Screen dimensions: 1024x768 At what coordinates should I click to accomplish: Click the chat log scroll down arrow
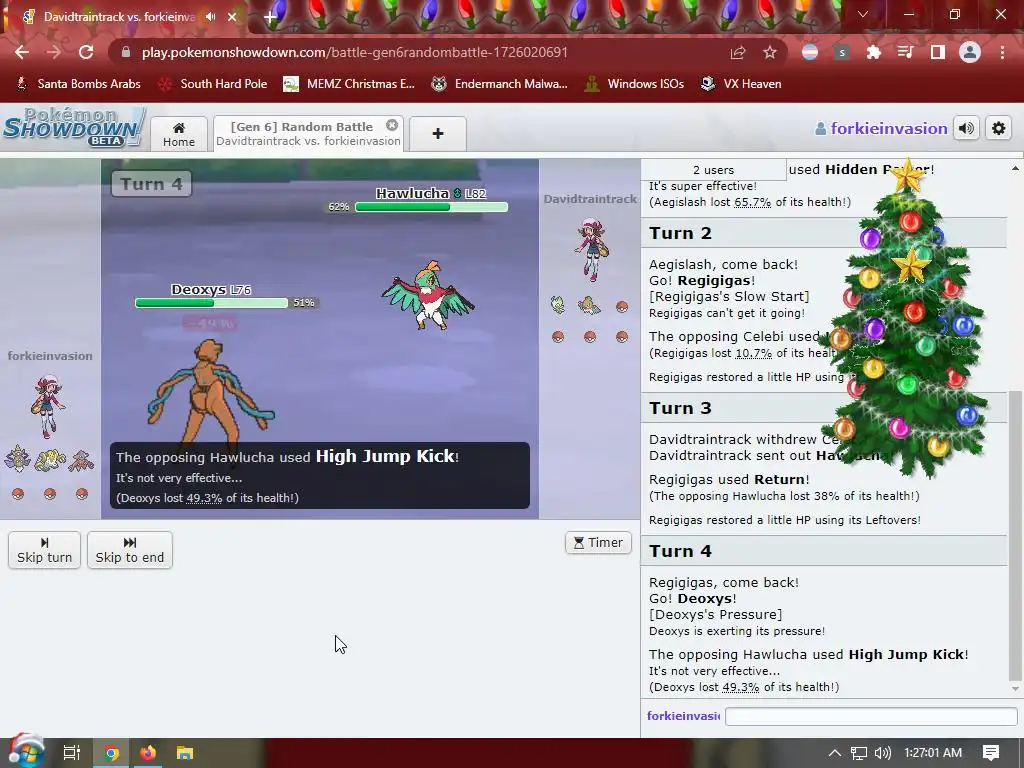1015,688
